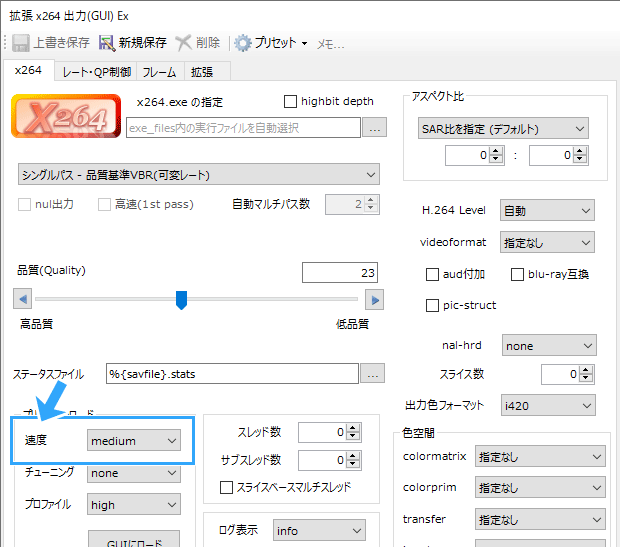Switch to the レート・QP制御 tab
This screenshot has width=620, height=547.
click(96, 72)
